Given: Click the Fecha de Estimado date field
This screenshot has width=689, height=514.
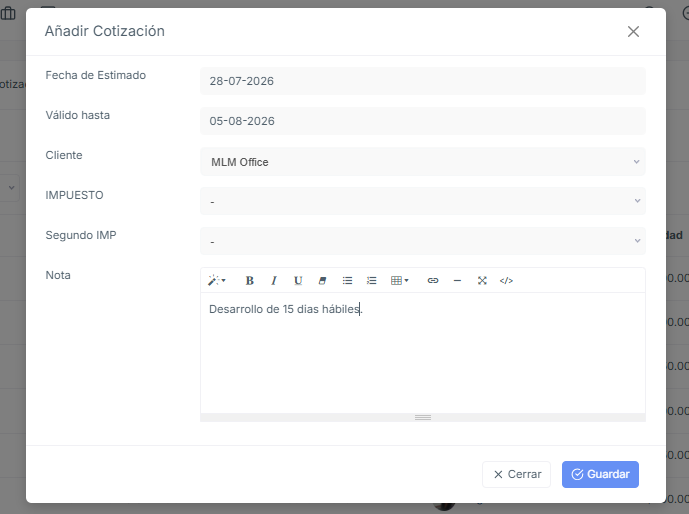Looking at the screenshot, I should [423, 81].
